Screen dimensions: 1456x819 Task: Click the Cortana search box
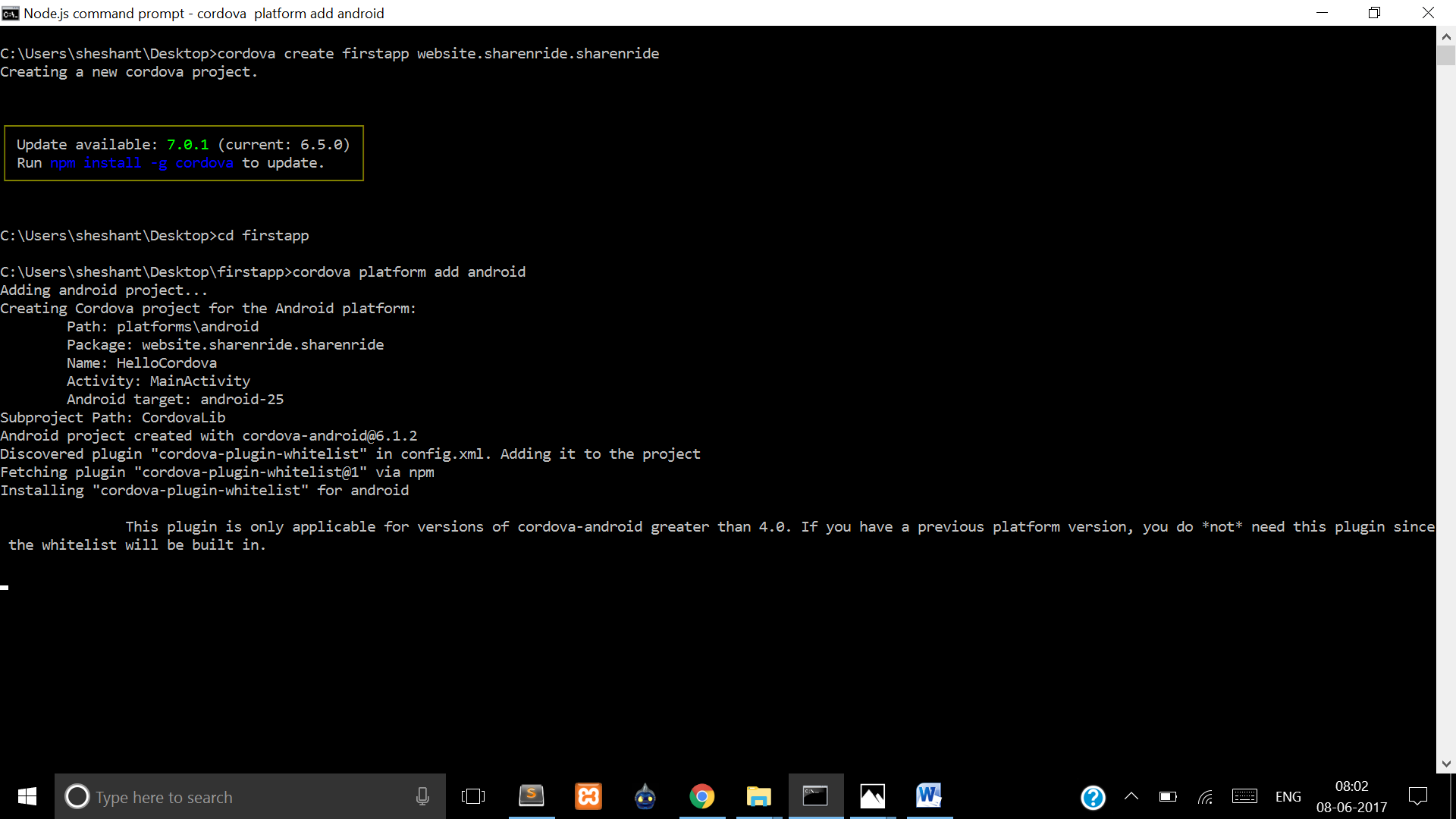pos(250,796)
